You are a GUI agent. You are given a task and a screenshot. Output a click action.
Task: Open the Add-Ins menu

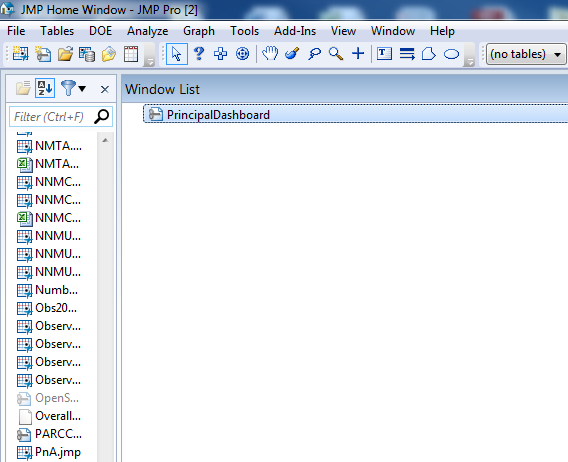tap(295, 31)
